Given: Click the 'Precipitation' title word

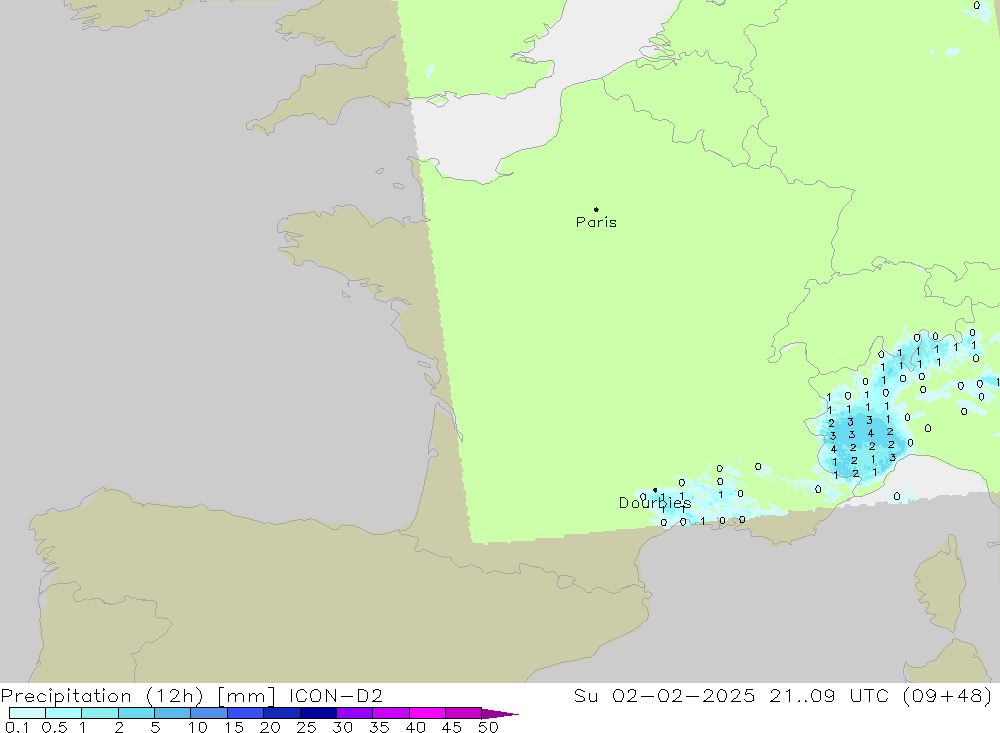Looking at the screenshot, I should pyautogui.click(x=66, y=696).
